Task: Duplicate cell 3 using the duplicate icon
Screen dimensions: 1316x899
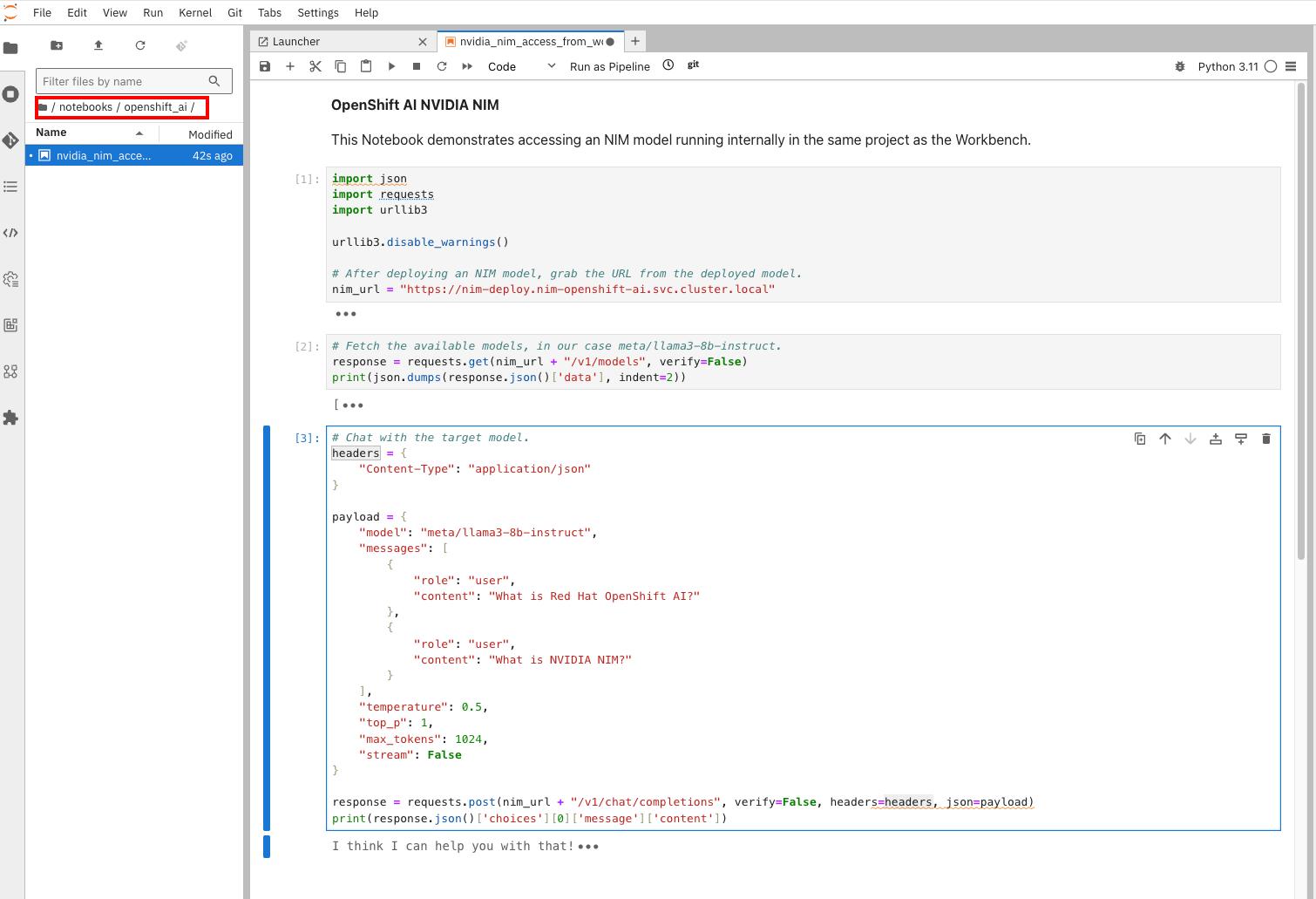Action: [x=1140, y=439]
